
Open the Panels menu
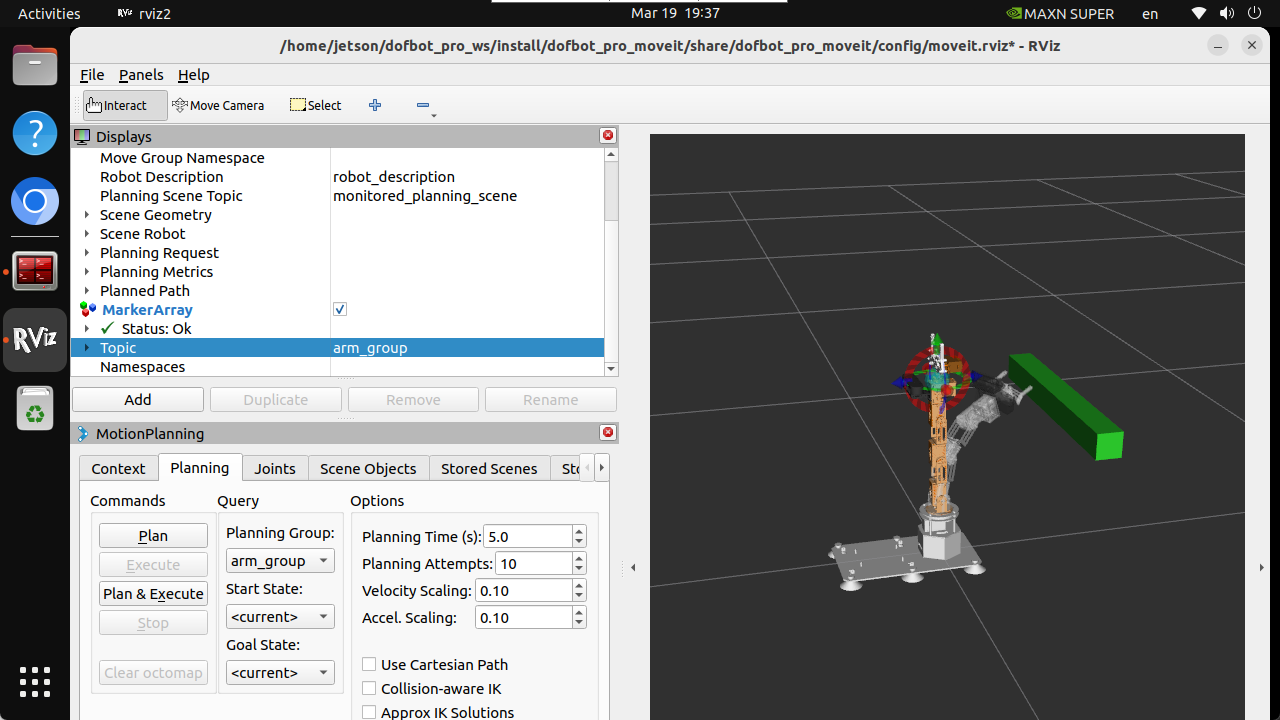point(141,75)
